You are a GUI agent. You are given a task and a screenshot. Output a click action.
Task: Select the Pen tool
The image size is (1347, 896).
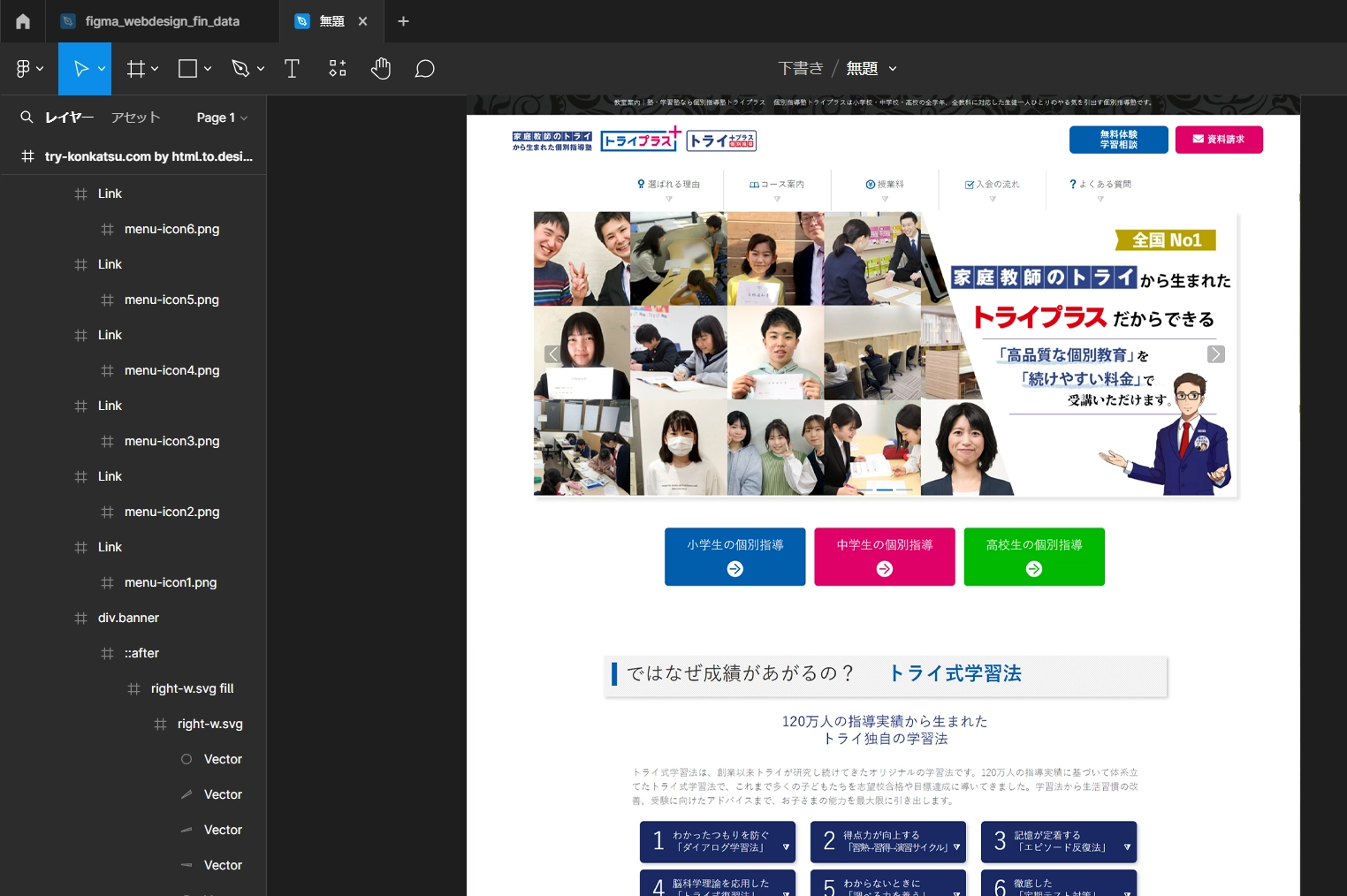pos(240,68)
